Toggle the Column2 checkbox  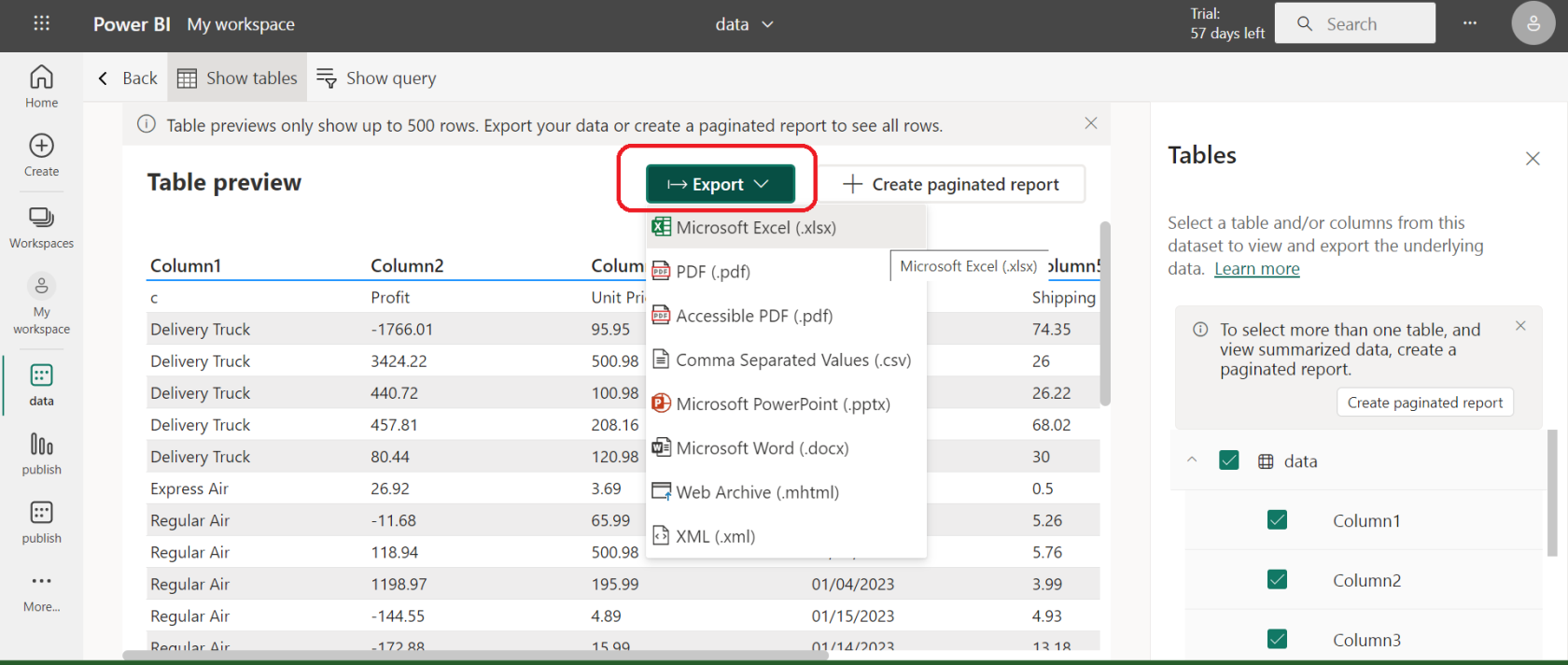1277,580
